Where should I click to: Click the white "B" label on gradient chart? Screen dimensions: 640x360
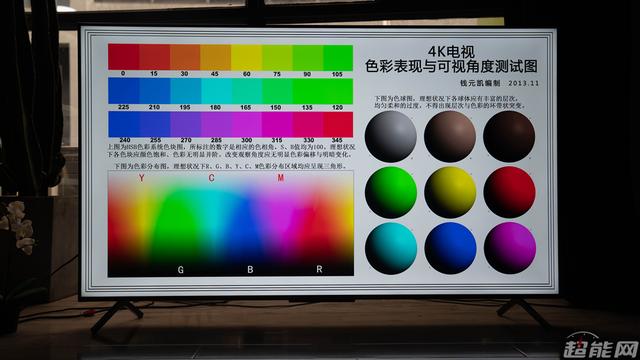[250, 269]
